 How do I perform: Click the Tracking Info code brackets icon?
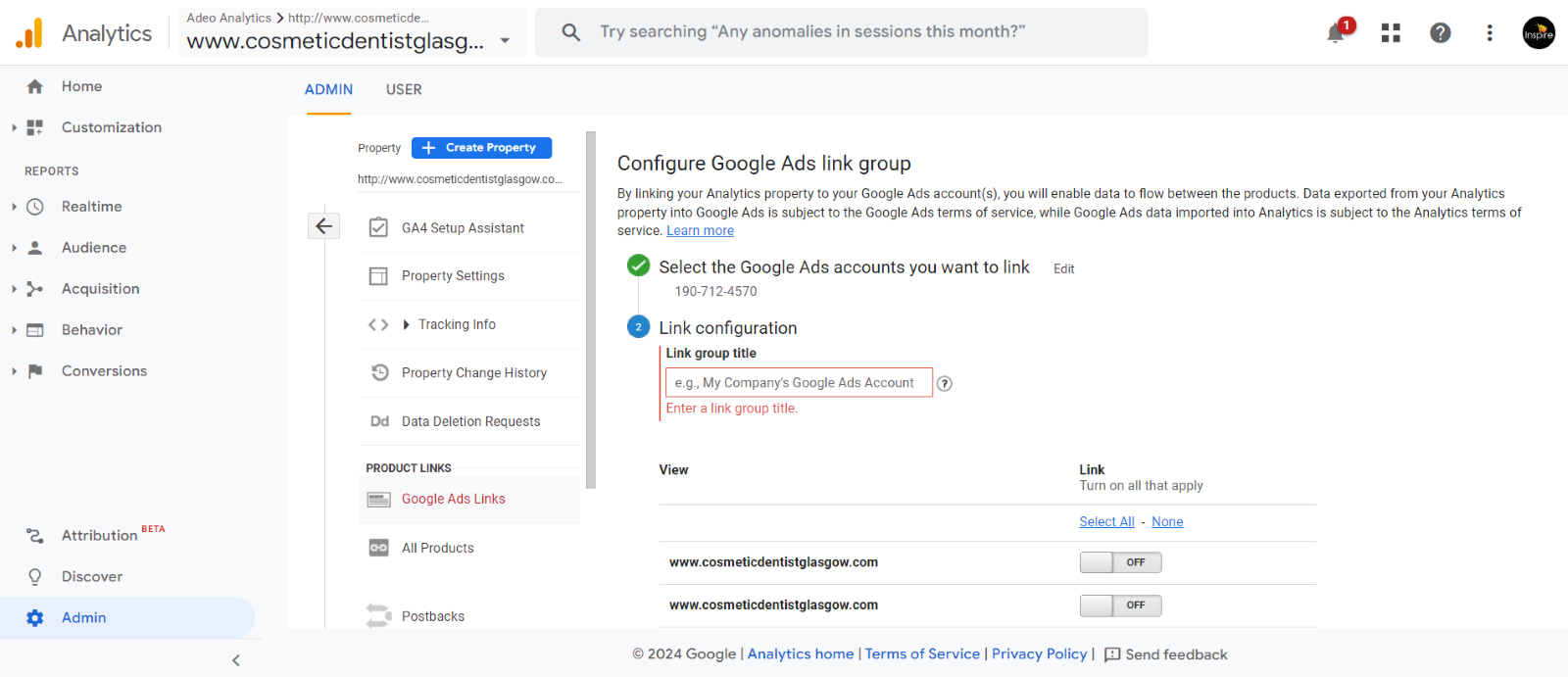tap(378, 325)
